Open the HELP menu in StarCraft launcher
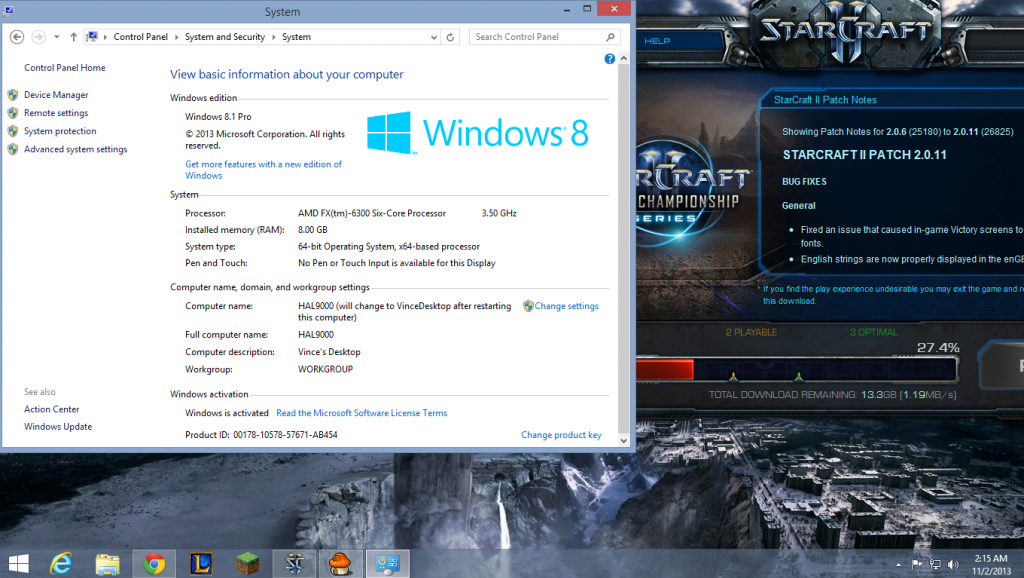Viewport: 1024px width, 578px height. point(658,41)
